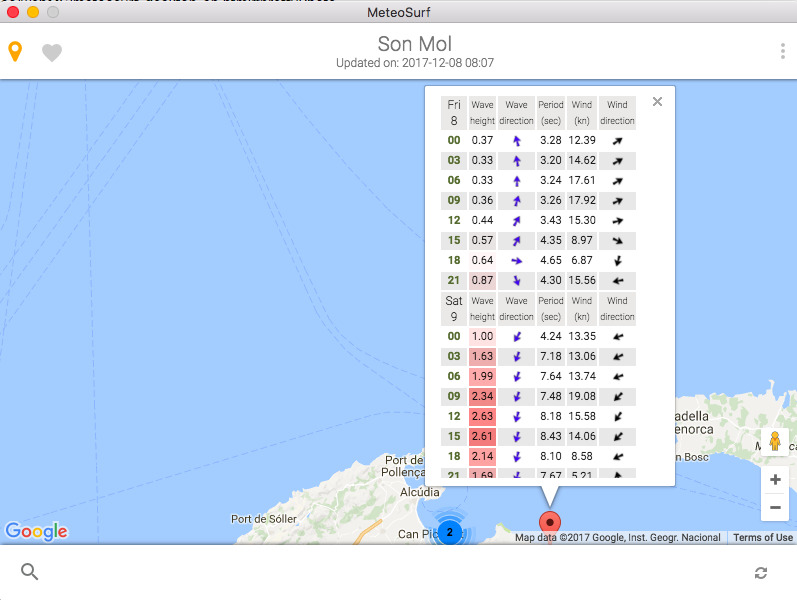Screen dimensions: 797x600
Task: Click wave height cell 2.63
Action: coord(482,416)
